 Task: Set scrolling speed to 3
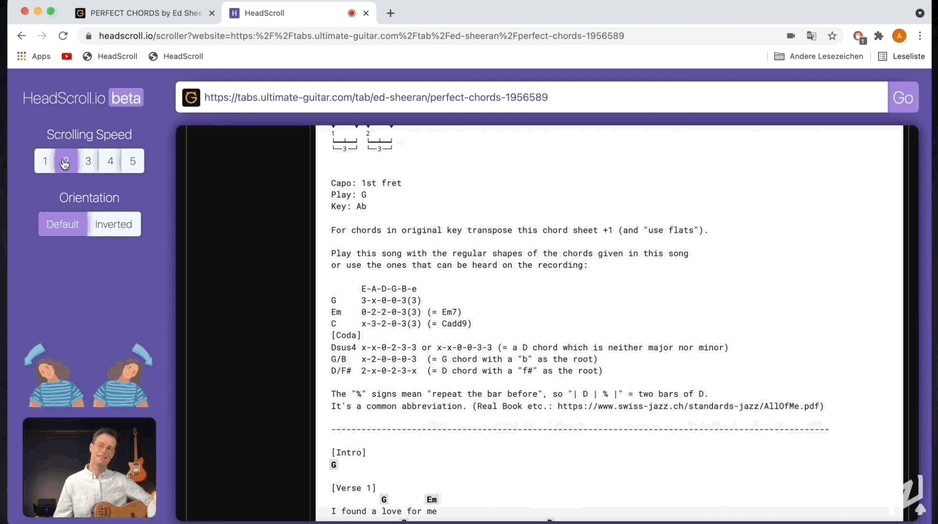click(88, 161)
